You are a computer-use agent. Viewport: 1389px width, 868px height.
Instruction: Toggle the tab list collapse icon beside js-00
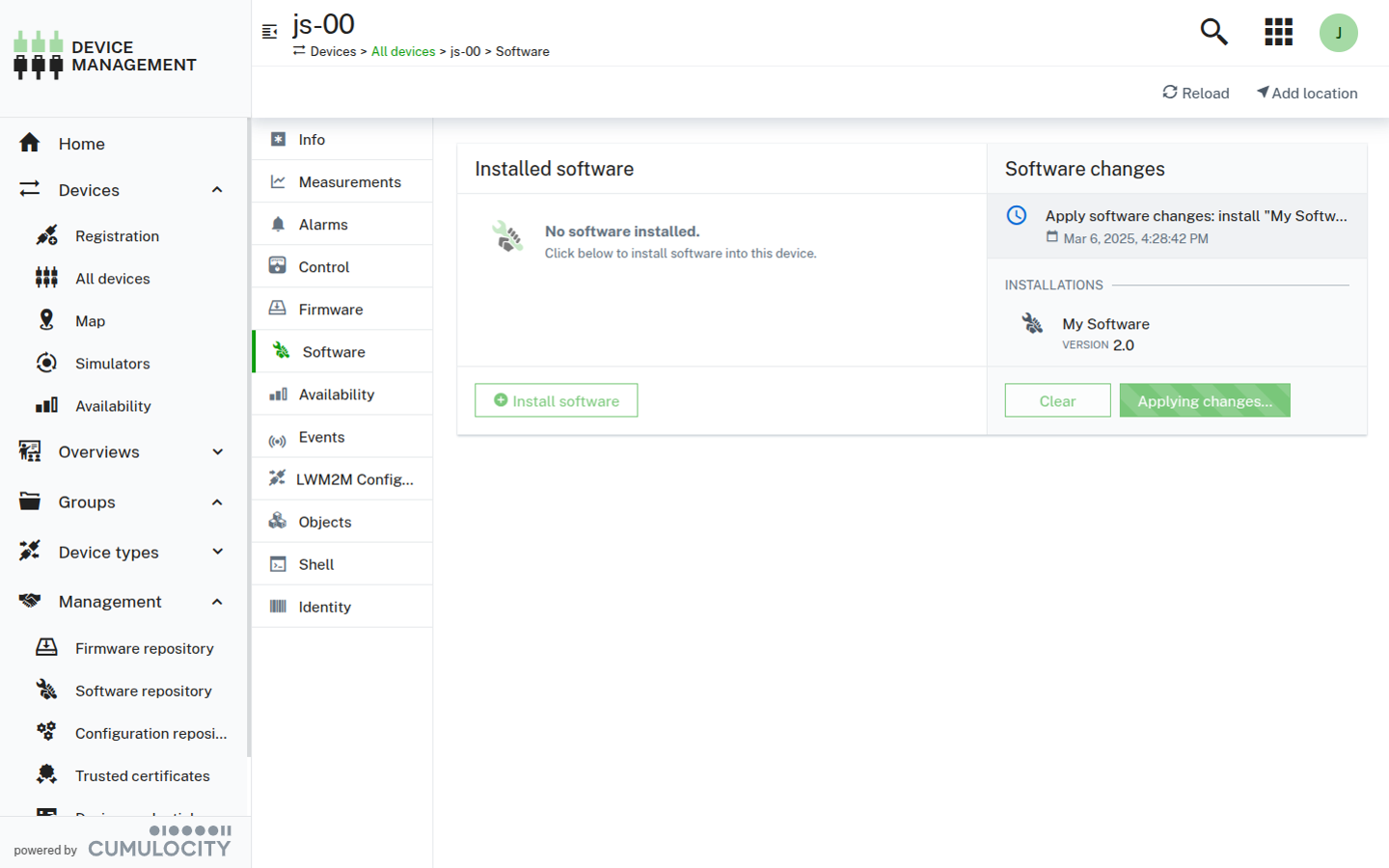coord(270,32)
